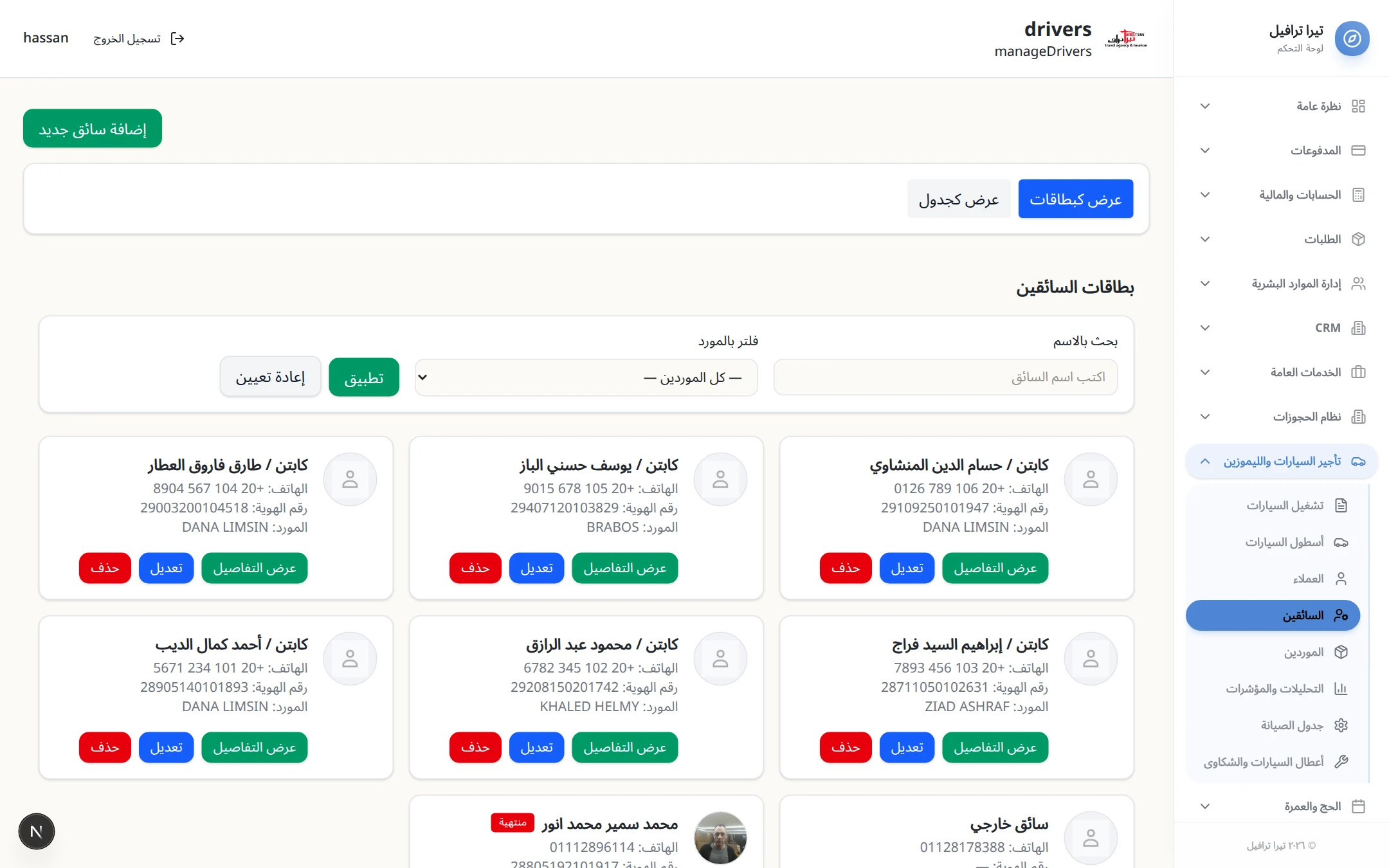The height and width of the screenshot is (868, 1389).
Task: Collapse the تأجير السيارات والليموزين section chevron
Action: pos(1205,461)
